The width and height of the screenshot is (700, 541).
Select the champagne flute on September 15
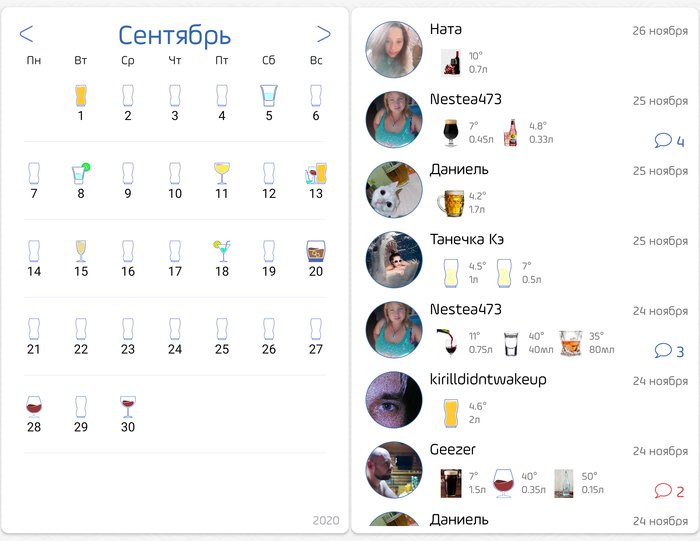pos(81,251)
